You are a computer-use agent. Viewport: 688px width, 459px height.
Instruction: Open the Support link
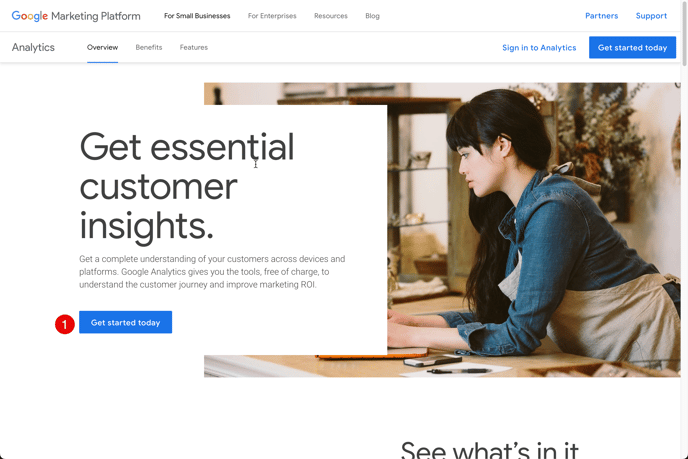(651, 16)
